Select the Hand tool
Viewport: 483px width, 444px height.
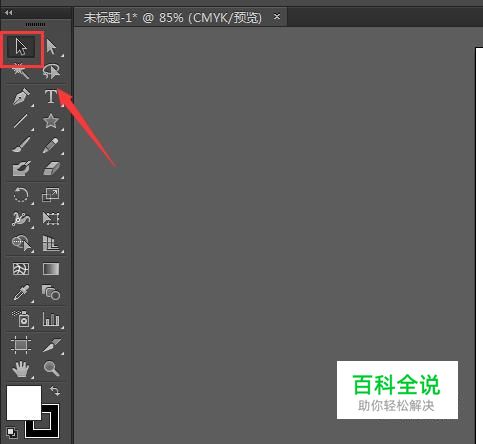[21, 369]
